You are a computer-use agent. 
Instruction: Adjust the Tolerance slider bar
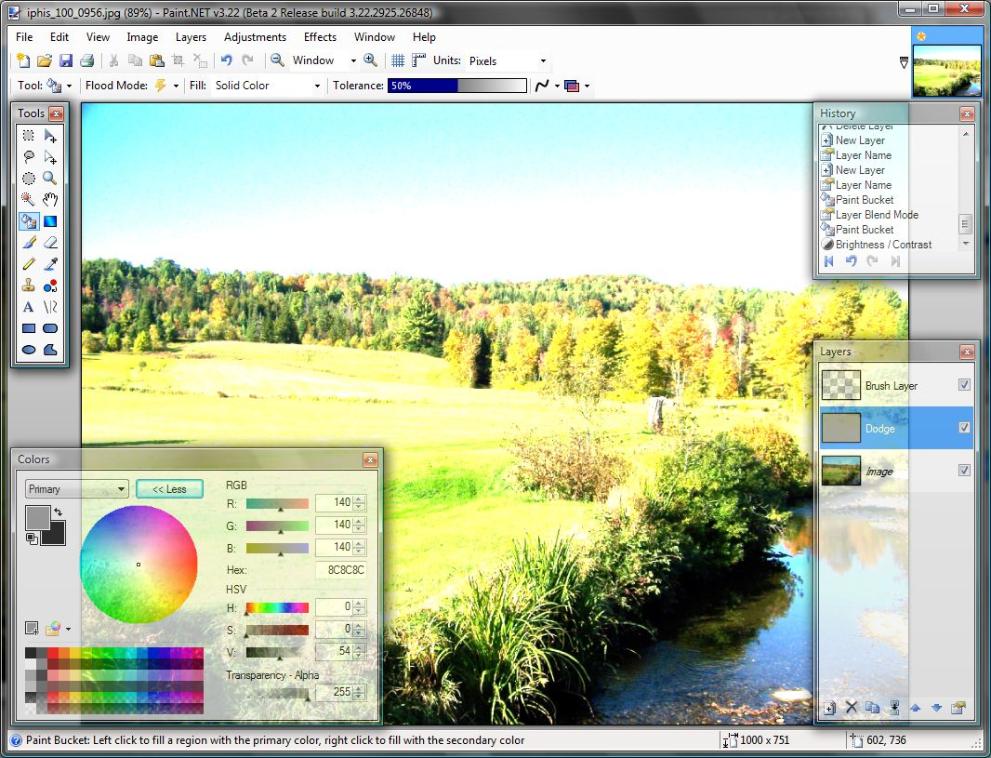click(x=456, y=86)
